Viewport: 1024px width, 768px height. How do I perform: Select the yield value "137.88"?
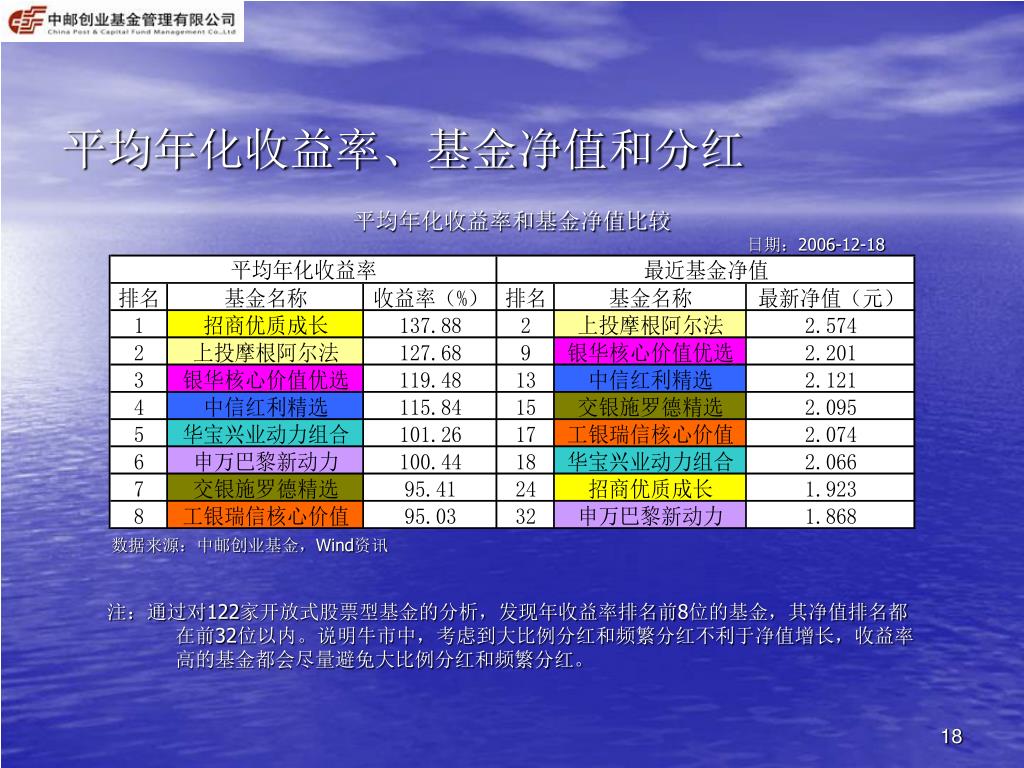(430, 325)
